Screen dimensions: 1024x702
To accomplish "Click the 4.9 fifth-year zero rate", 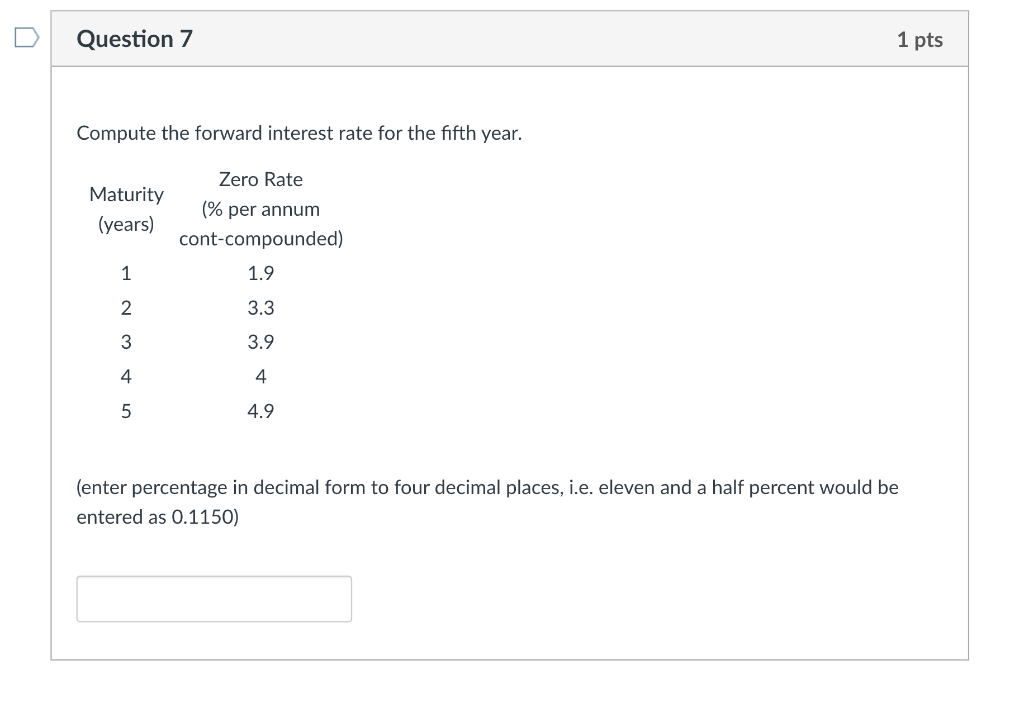I will pos(260,410).
